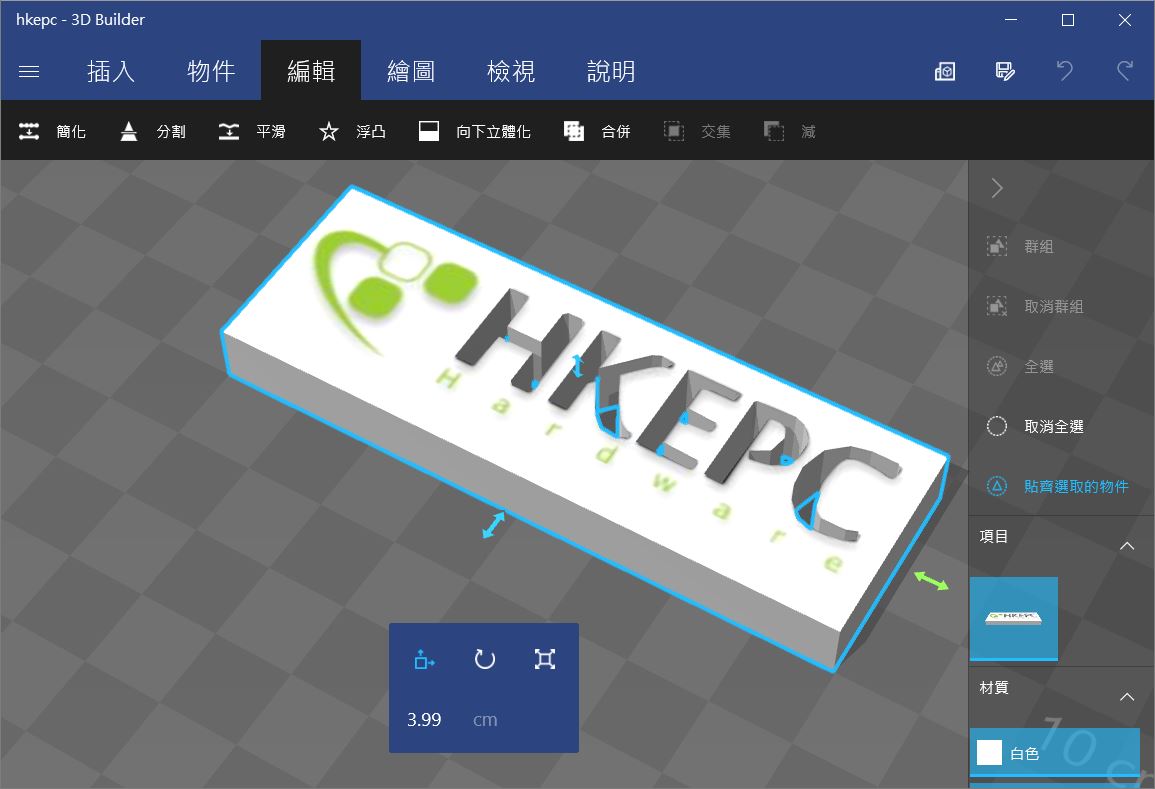This screenshot has width=1155, height=789.
Task: Collapse the 材質 section
Action: (1127, 696)
